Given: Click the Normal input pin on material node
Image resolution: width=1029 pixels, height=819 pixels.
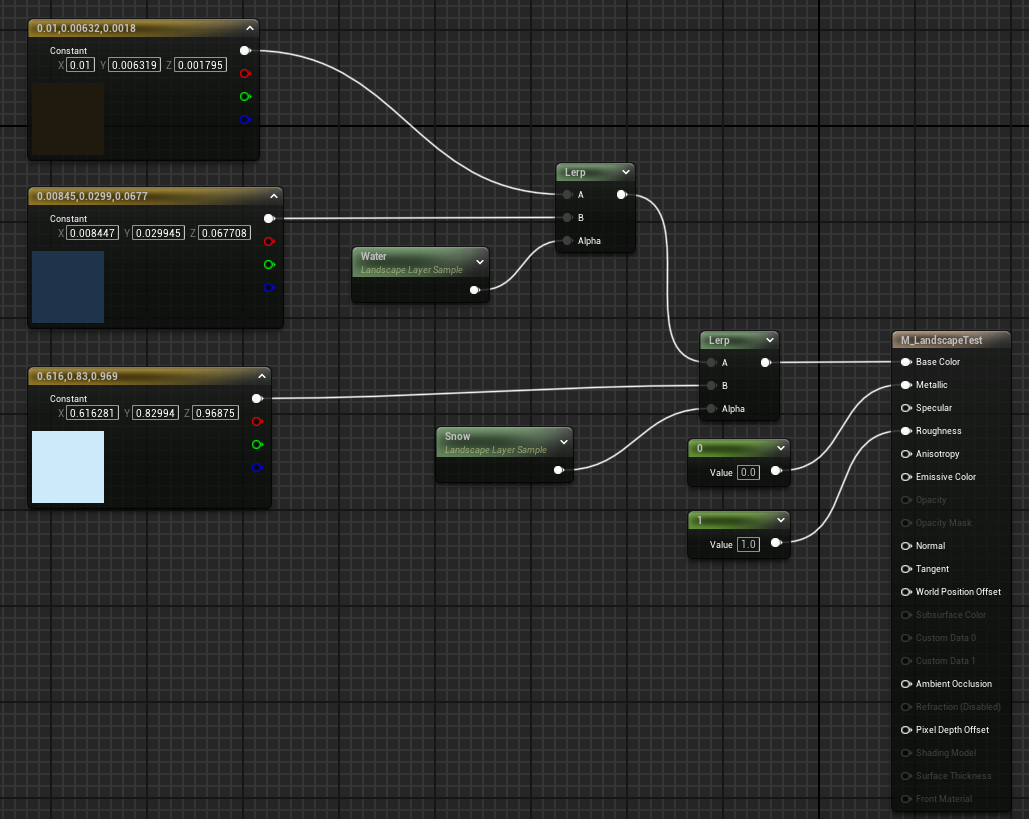Looking at the screenshot, I should click(906, 546).
